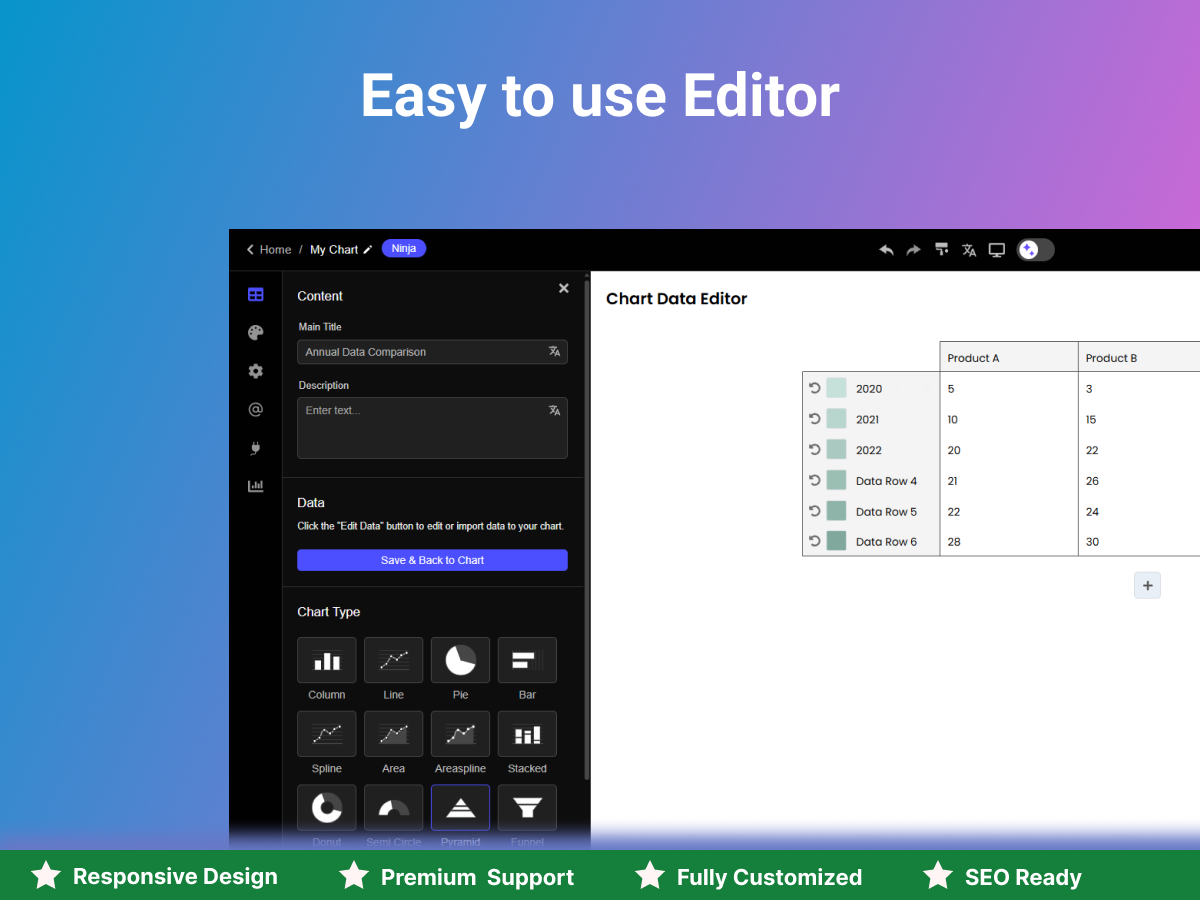Open the Content table icon in sidebar

256,294
